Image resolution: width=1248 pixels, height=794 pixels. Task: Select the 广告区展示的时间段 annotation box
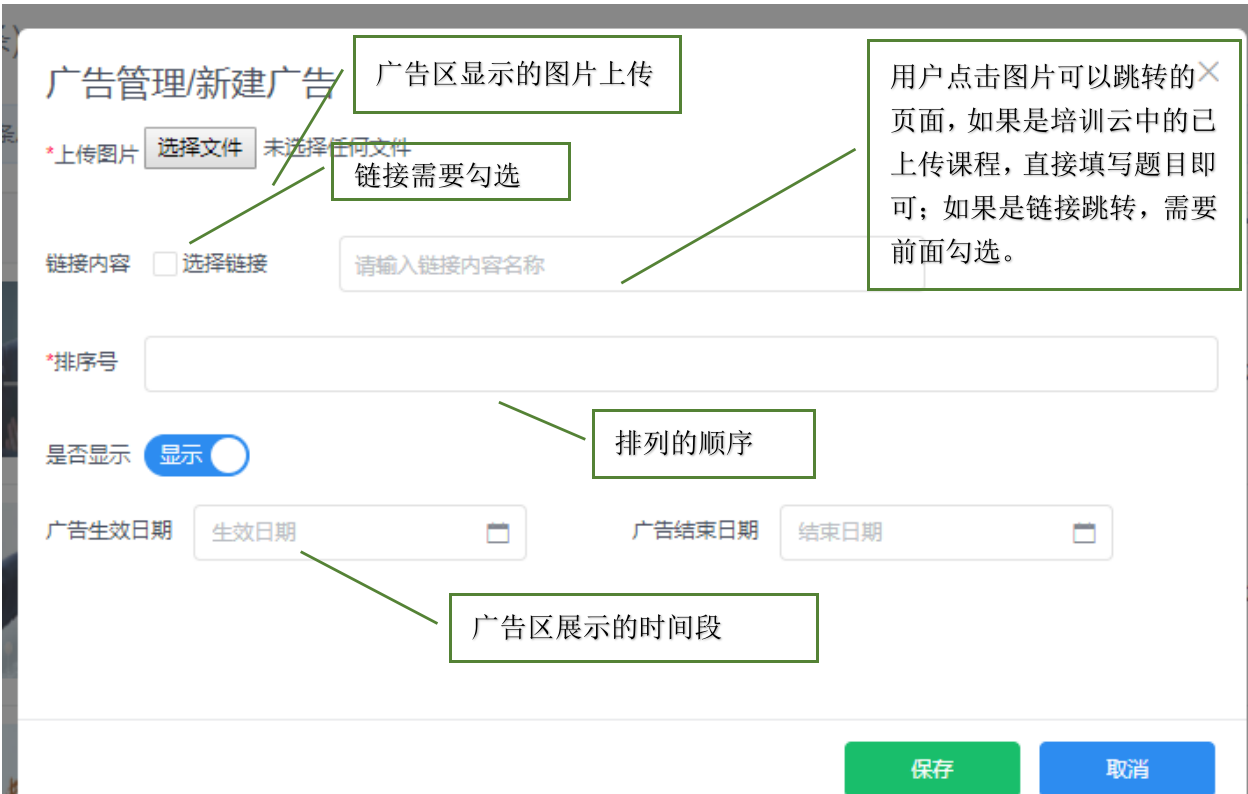click(x=633, y=628)
